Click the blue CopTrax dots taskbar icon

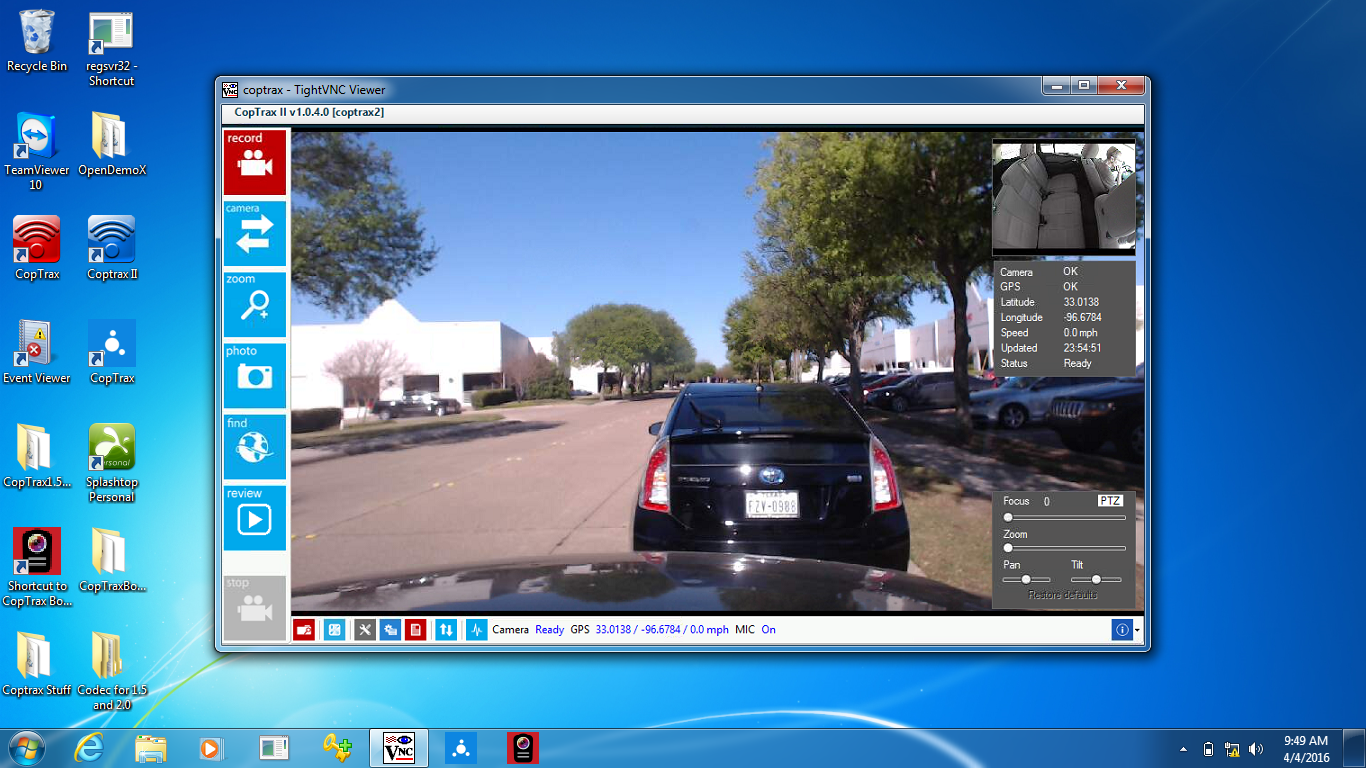coord(461,747)
